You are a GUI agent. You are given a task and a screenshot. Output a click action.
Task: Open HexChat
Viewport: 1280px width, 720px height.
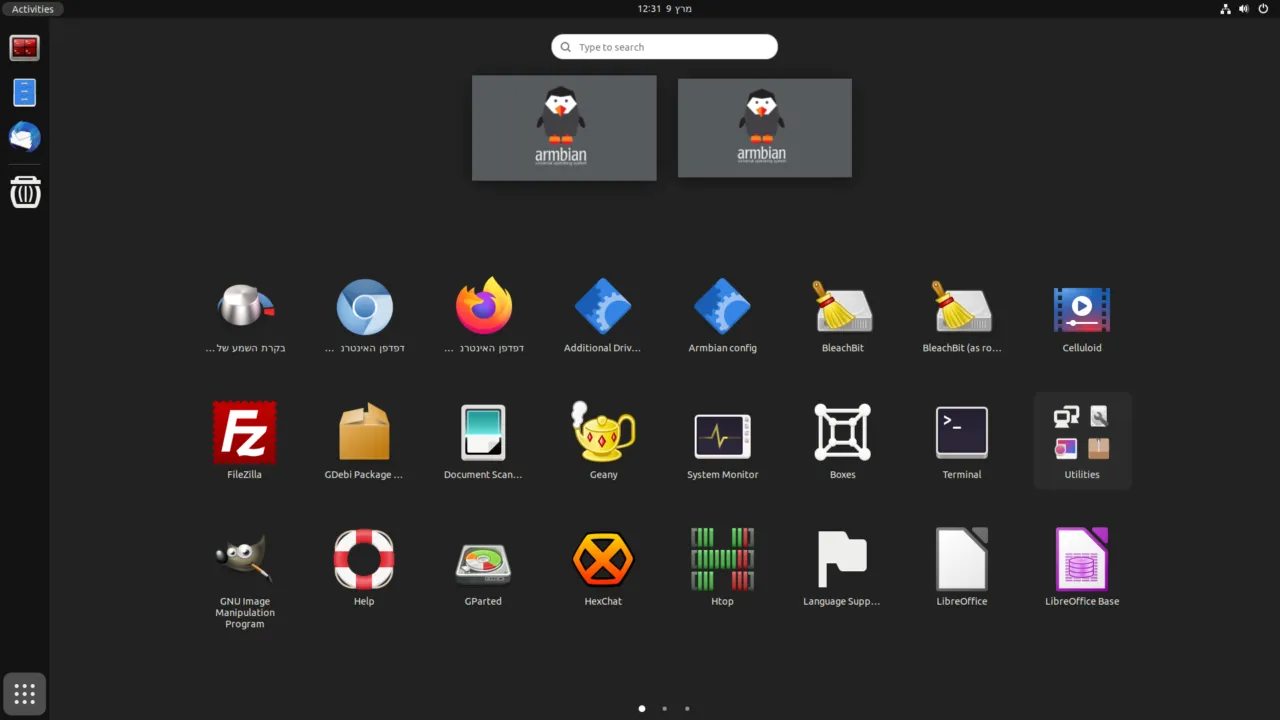603,559
